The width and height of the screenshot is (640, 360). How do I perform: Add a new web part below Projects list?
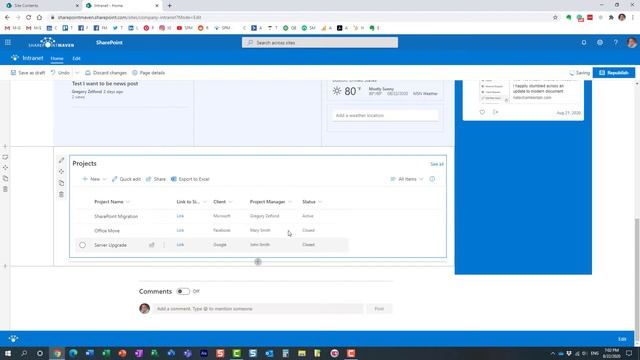pyautogui.click(x=258, y=262)
